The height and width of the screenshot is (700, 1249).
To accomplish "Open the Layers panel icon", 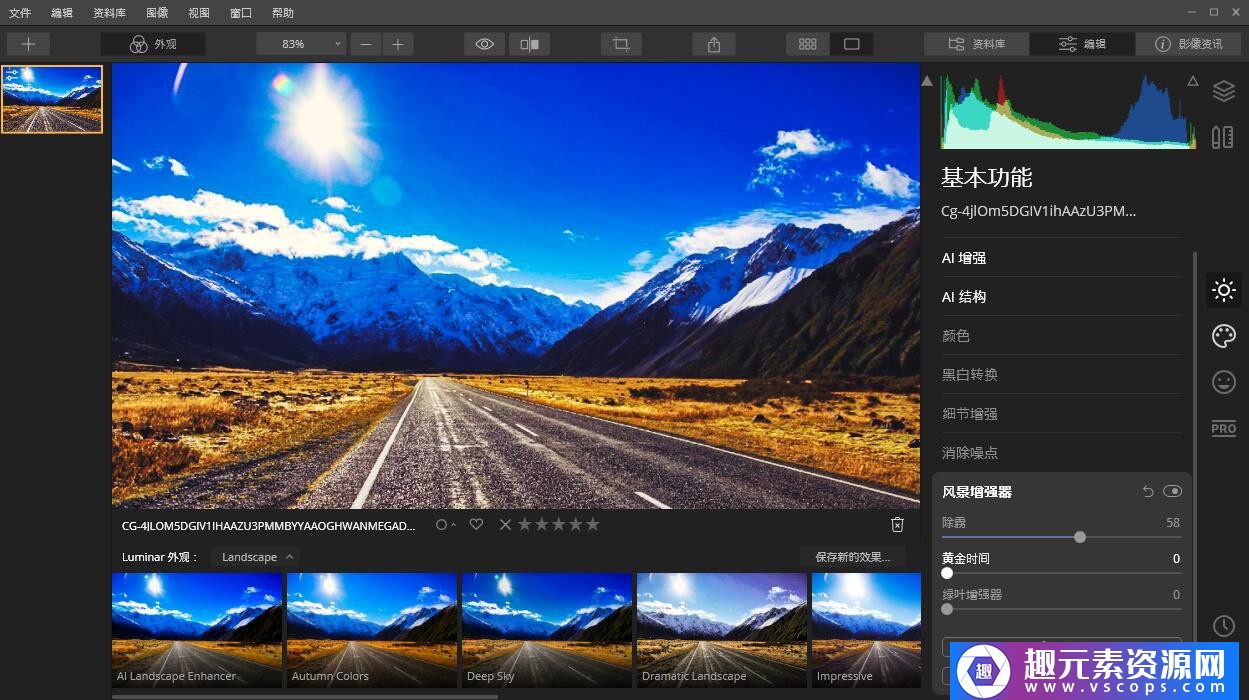I will coord(1223,91).
